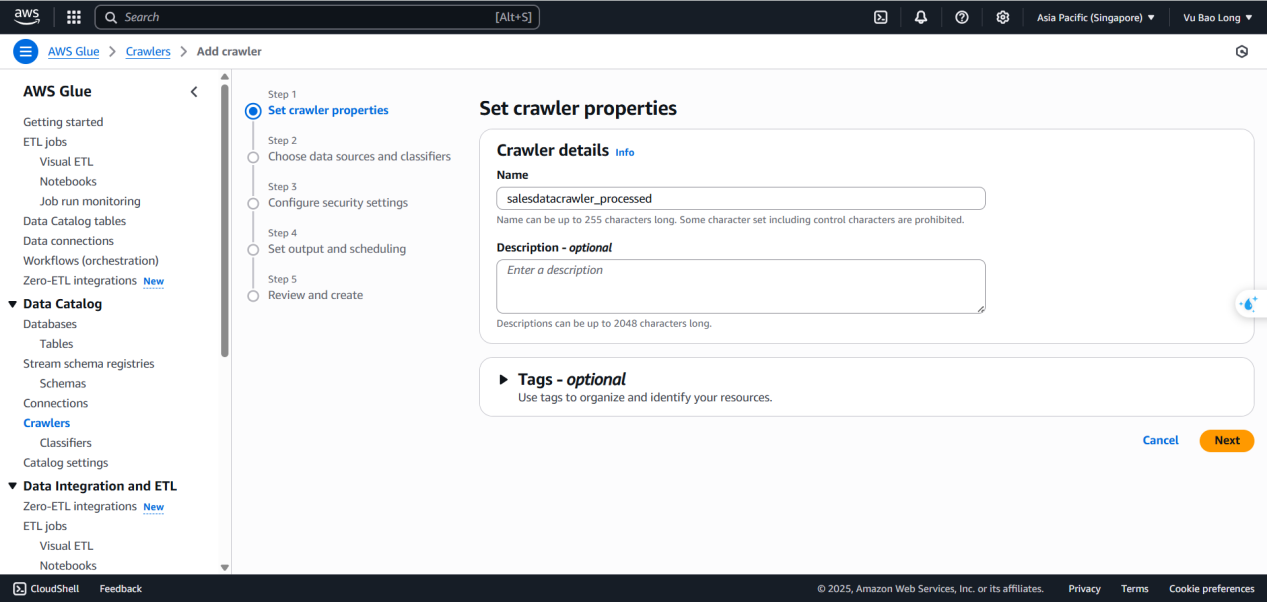The image size is (1267, 602).
Task: Click the crawler Name input field
Action: tap(741, 198)
